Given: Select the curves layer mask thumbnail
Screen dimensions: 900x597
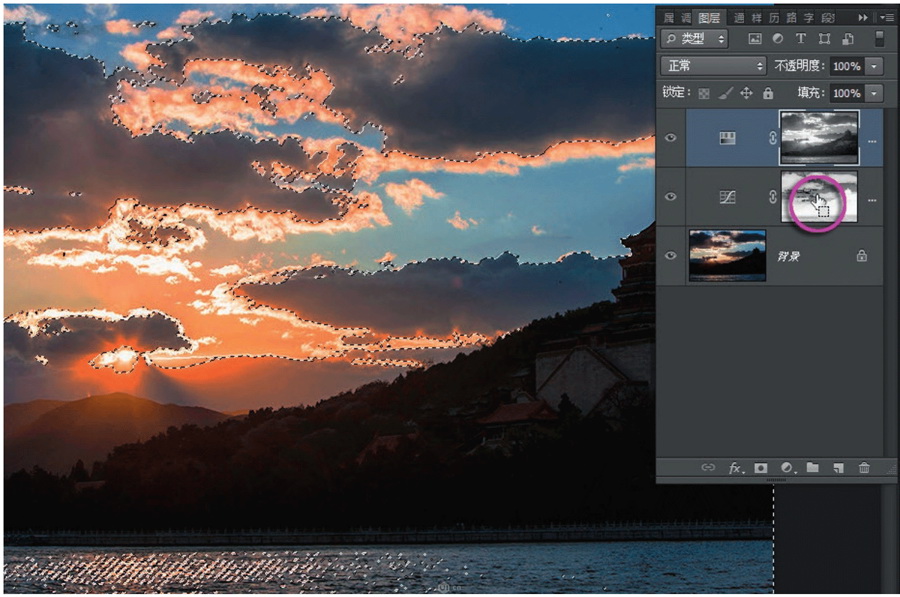Looking at the screenshot, I should [819, 197].
